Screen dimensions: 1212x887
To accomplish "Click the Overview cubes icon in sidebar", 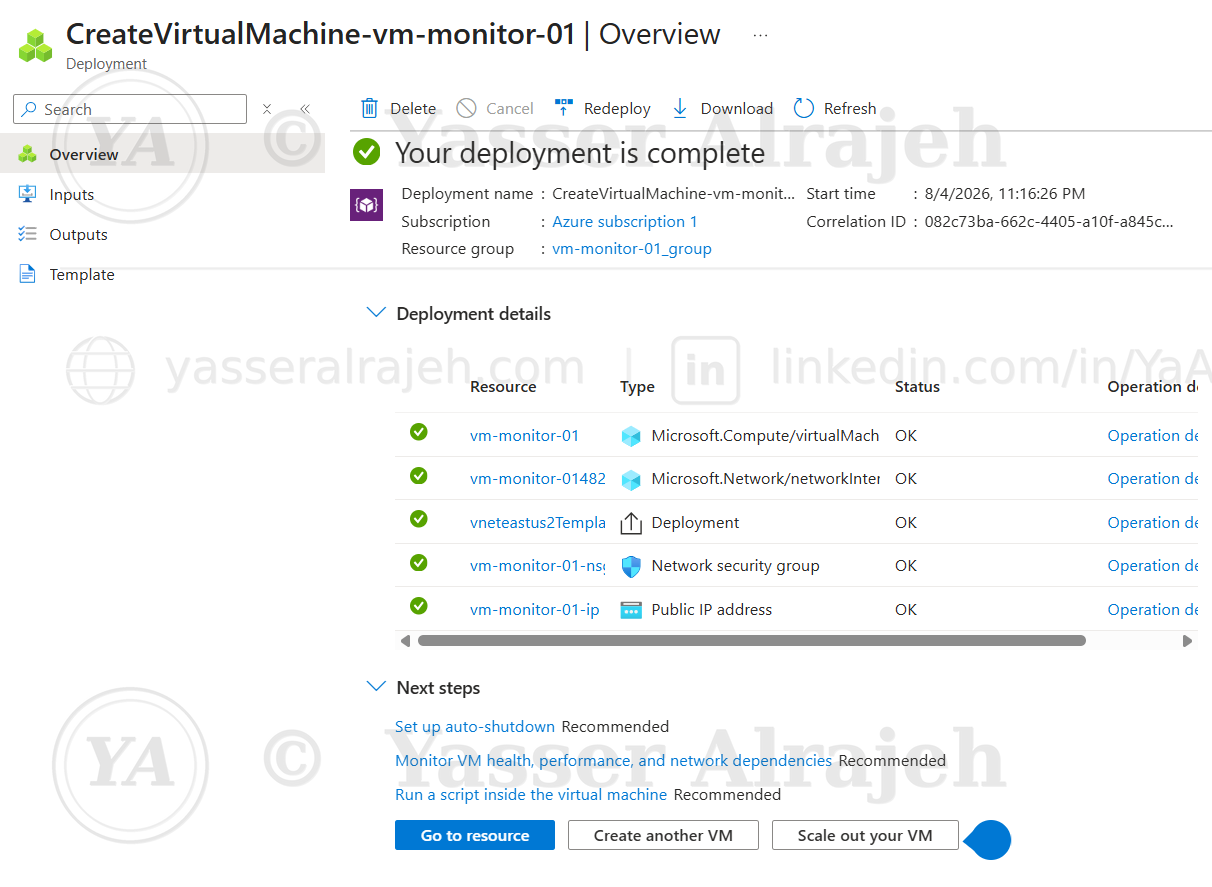I will point(28,154).
